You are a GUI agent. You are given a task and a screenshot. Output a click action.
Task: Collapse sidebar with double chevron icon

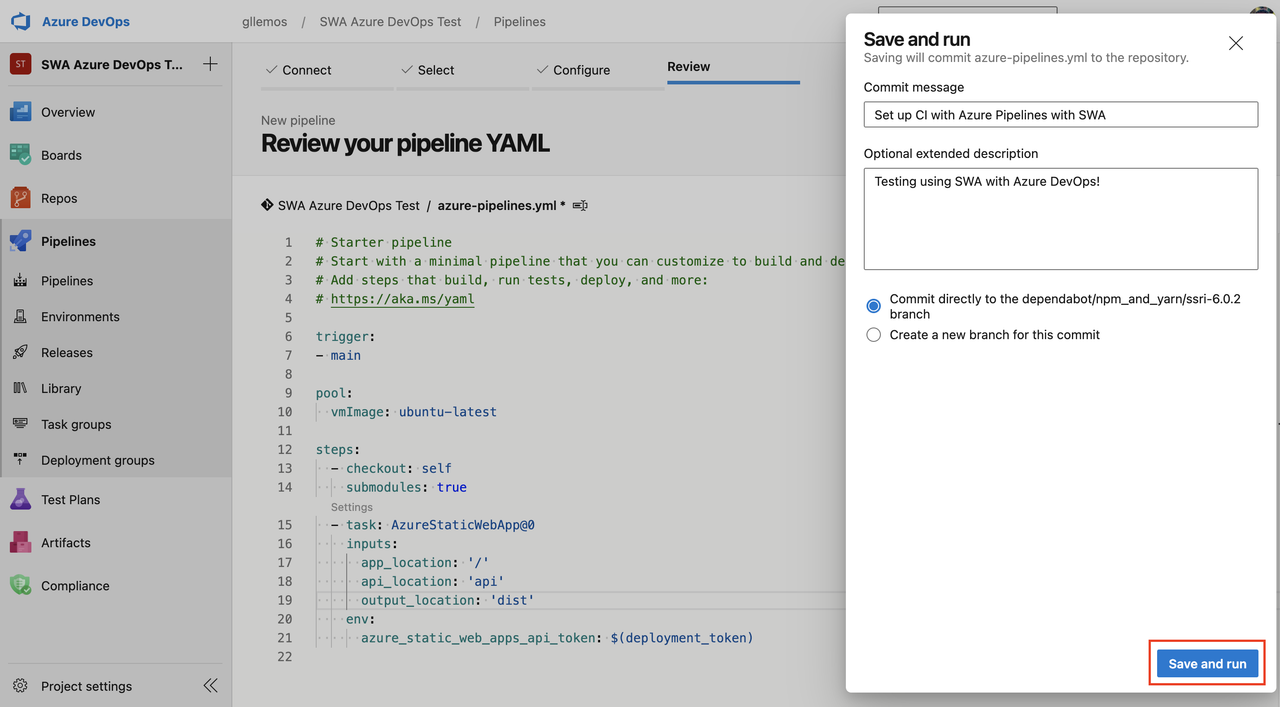210,686
